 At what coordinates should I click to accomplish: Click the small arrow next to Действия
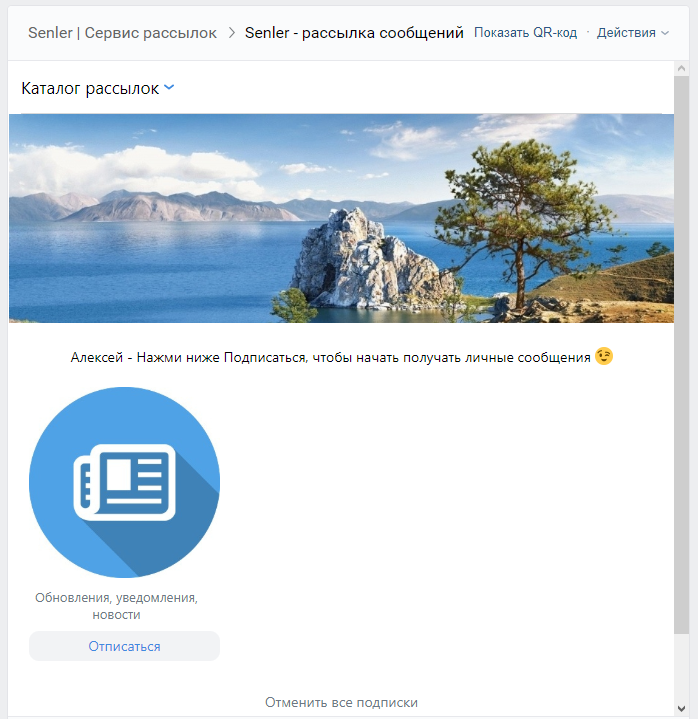tap(665, 33)
